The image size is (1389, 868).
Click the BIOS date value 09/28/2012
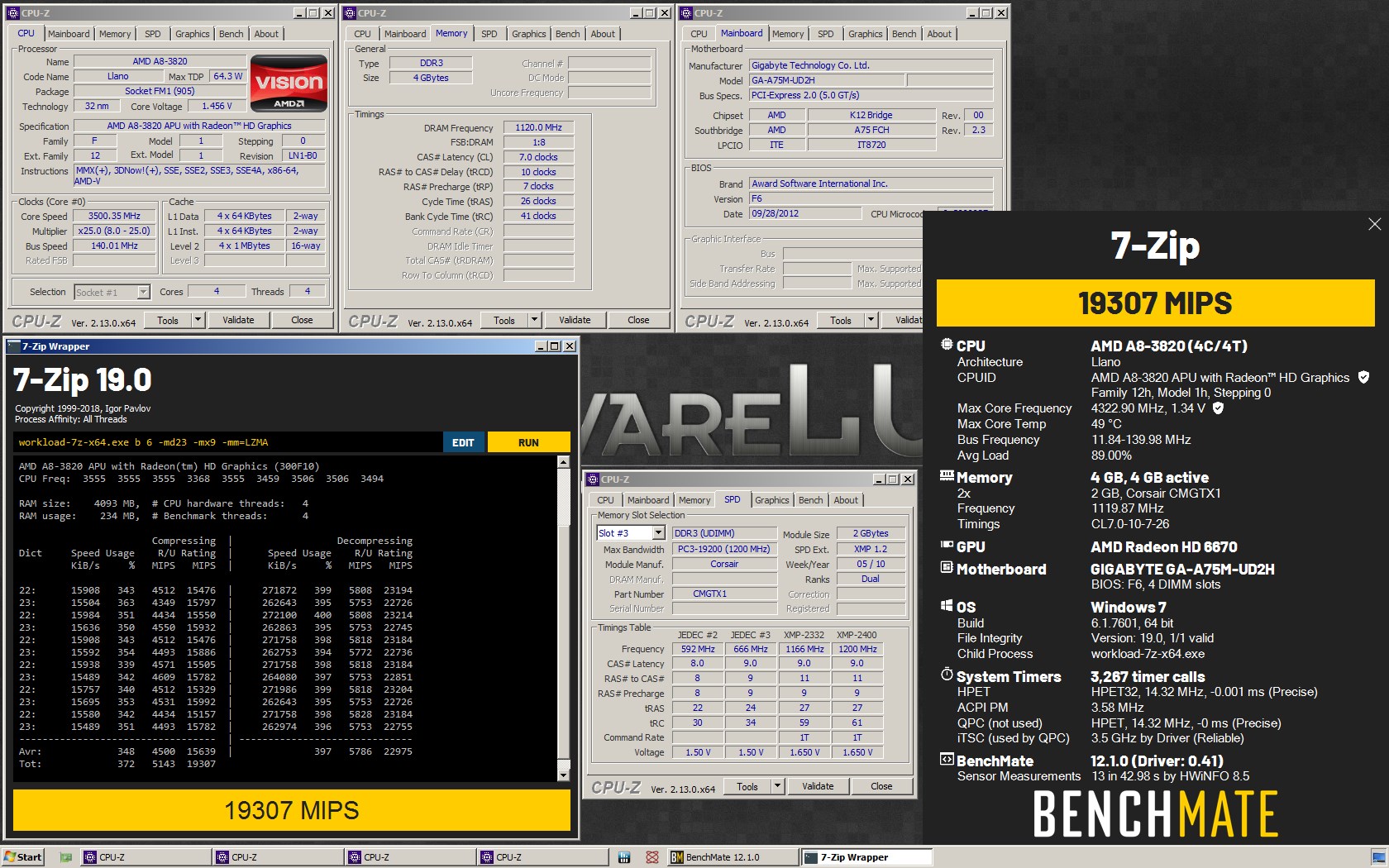point(806,213)
